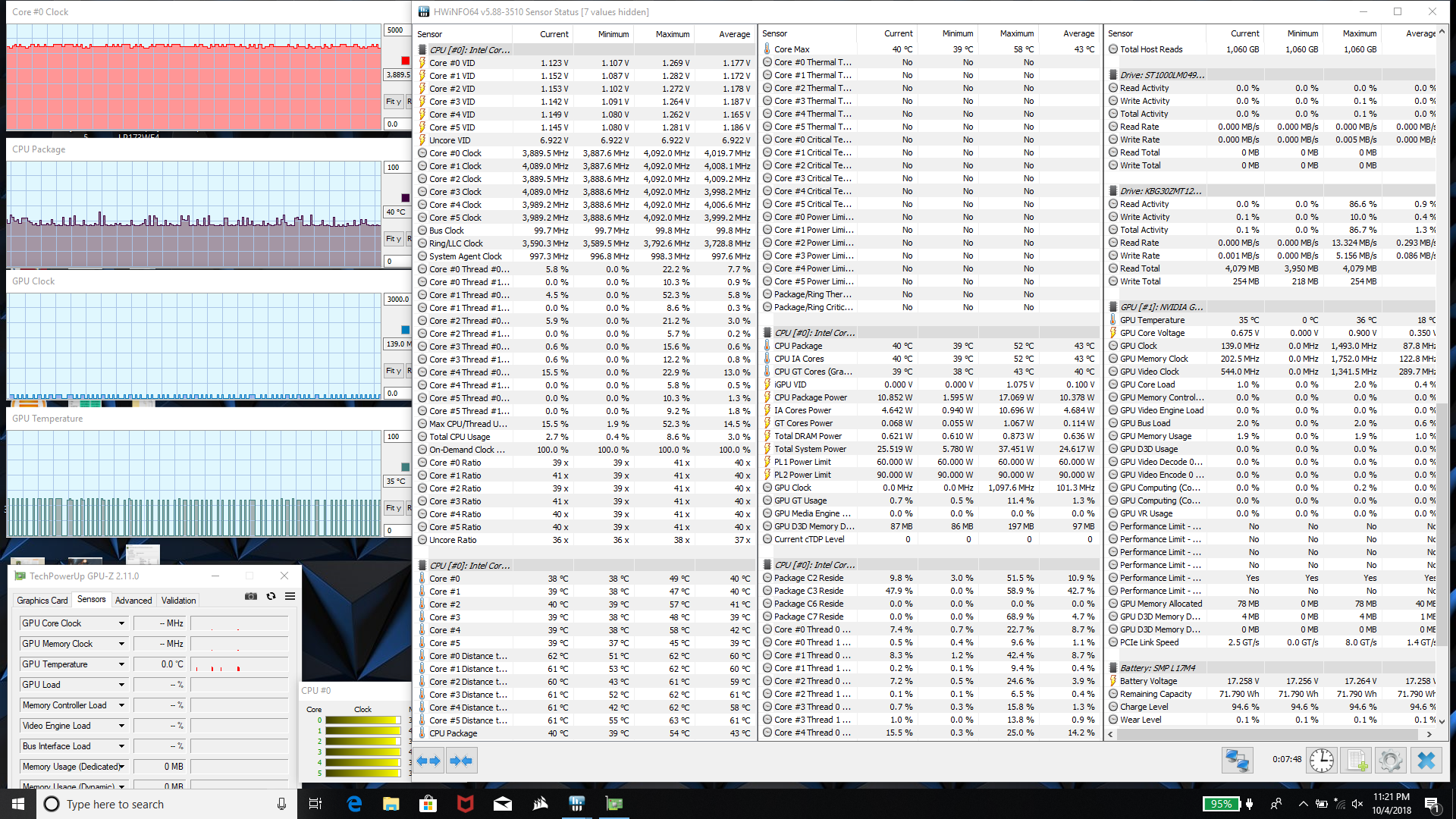This screenshot has width=1456, height=819.
Task: Click the HWiNFO network remote monitoring icon
Action: coord(1237,760)
